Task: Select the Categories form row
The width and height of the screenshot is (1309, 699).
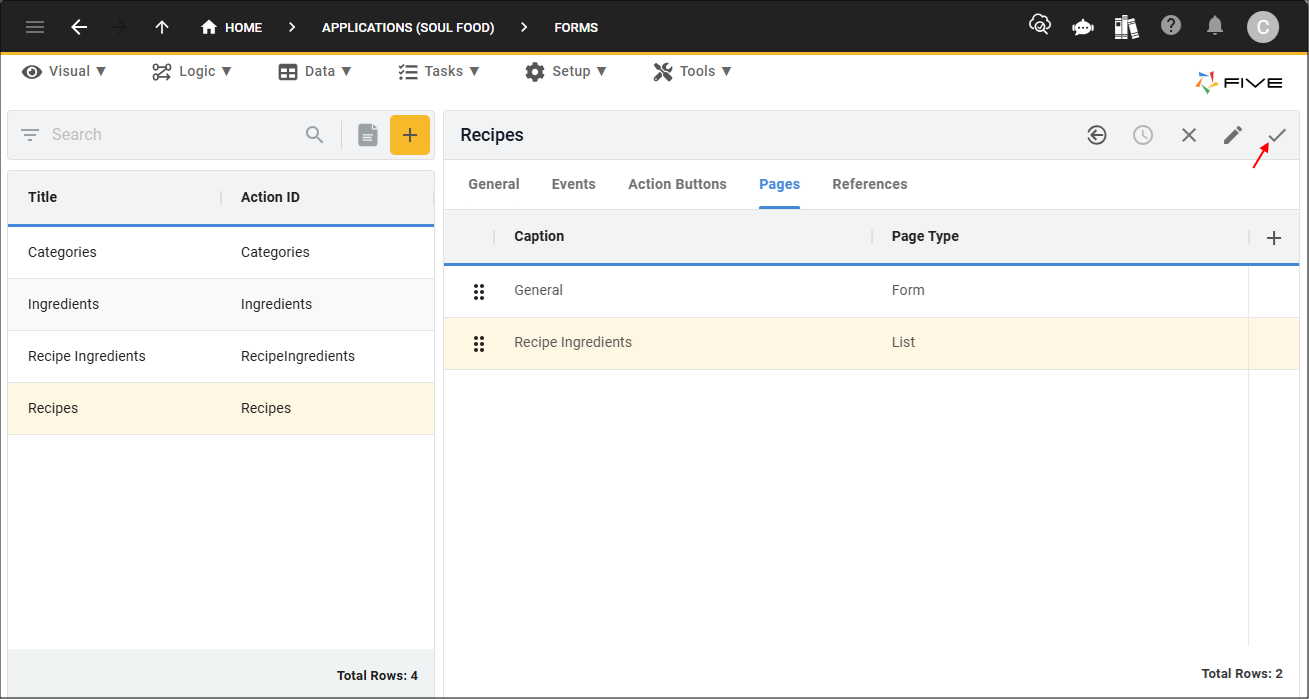Action: coord(221,252)
